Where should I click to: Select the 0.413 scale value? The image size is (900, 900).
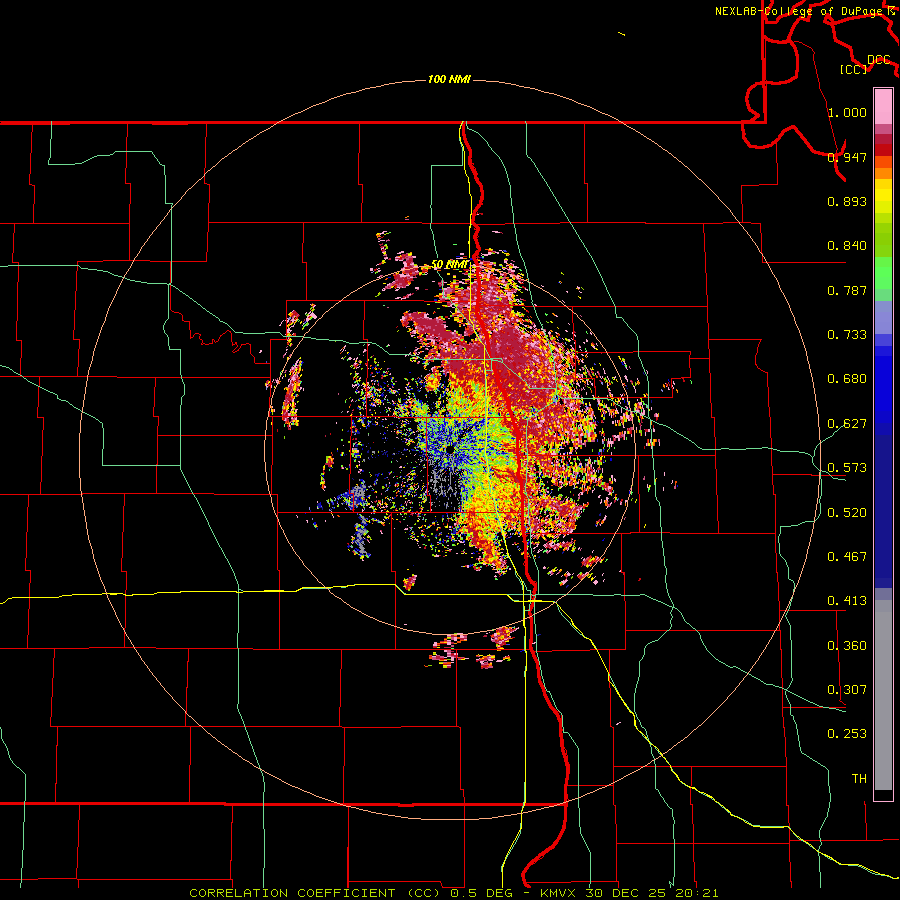tap(847, 601)
